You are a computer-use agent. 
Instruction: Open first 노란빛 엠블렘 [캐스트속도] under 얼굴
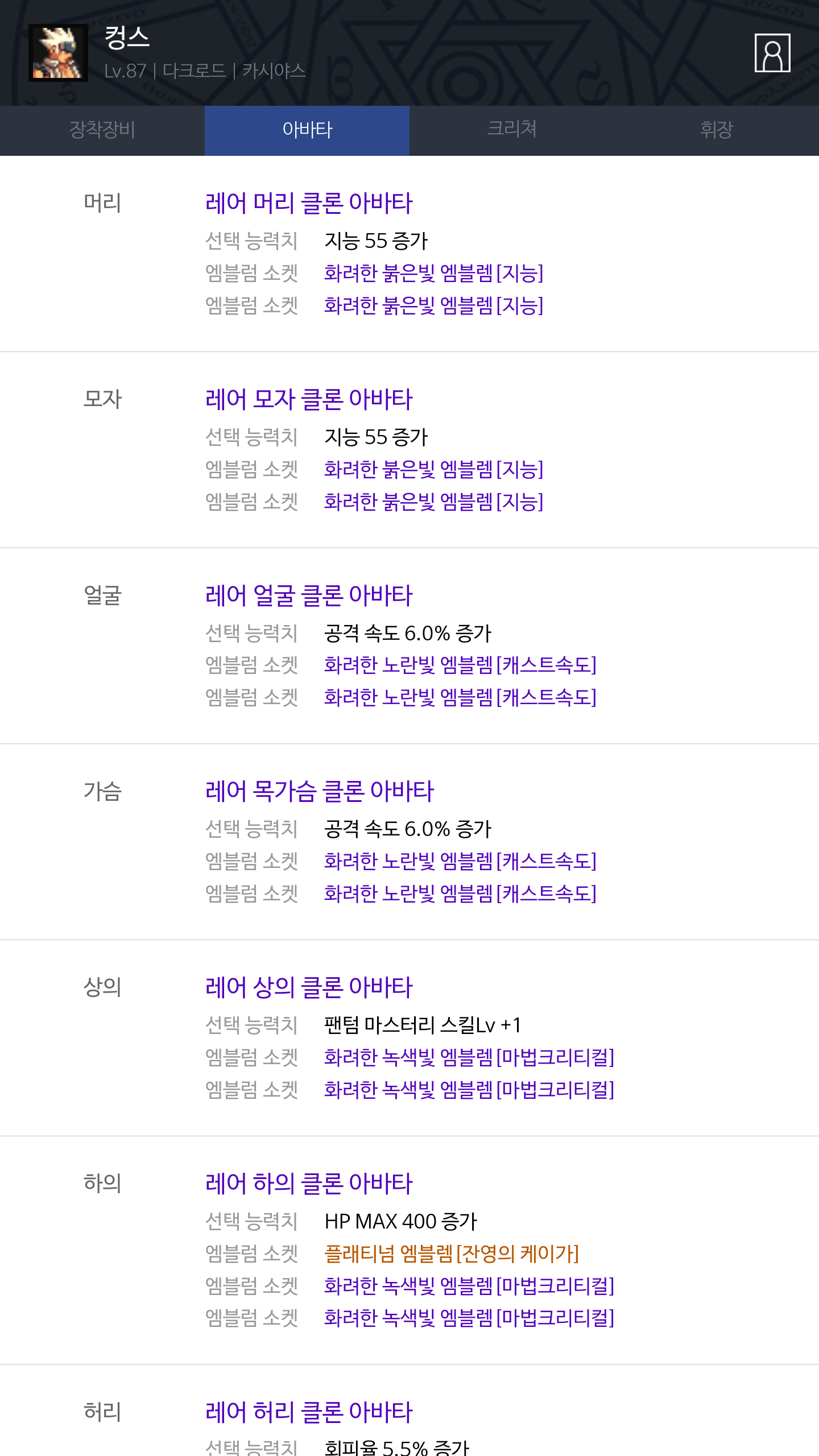tap(460, 665)
